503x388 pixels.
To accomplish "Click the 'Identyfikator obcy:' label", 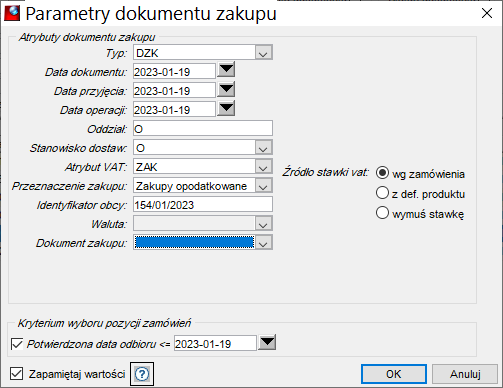I will (x=81, y=205).
